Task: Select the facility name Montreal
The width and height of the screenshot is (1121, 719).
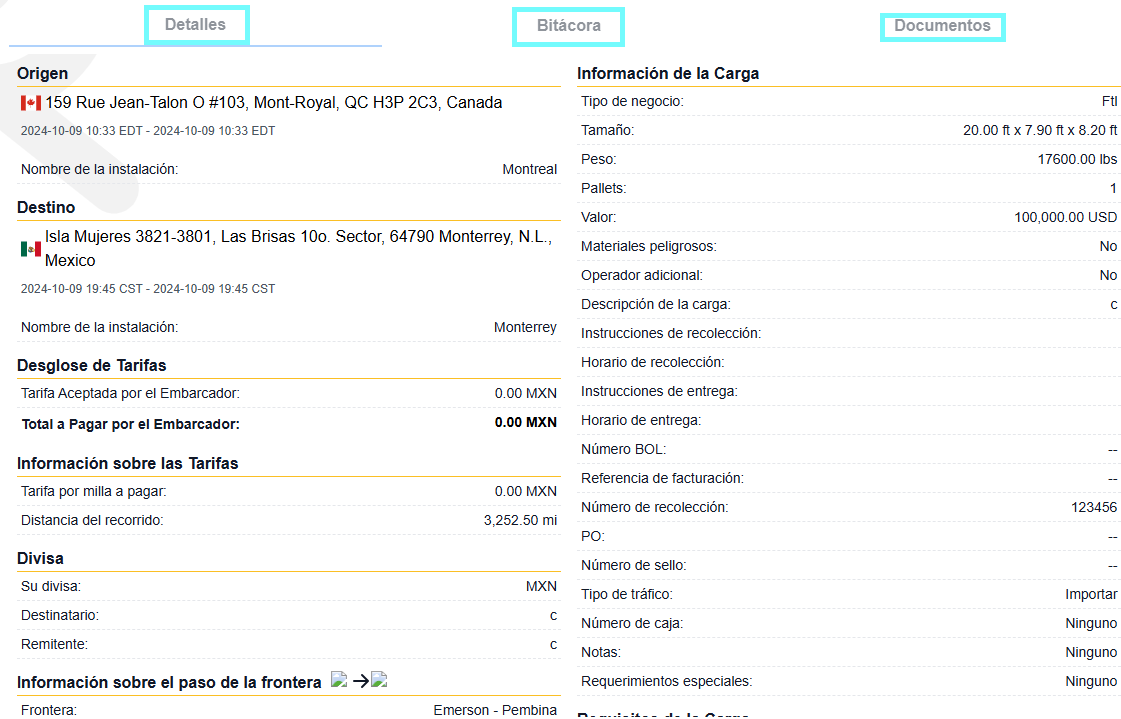Action: 529,169
